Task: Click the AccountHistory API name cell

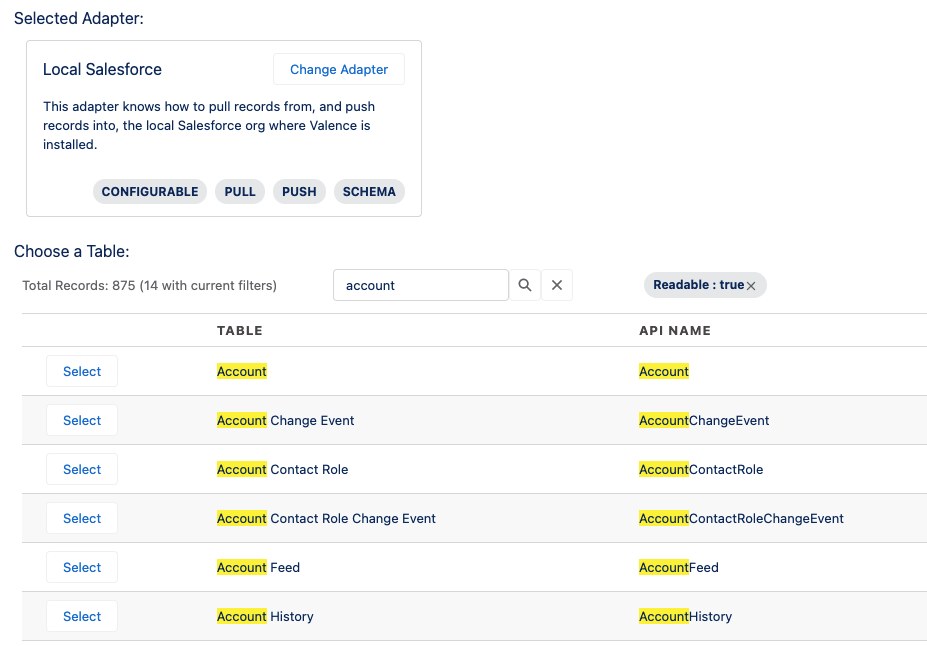Action: coord(685,616)
